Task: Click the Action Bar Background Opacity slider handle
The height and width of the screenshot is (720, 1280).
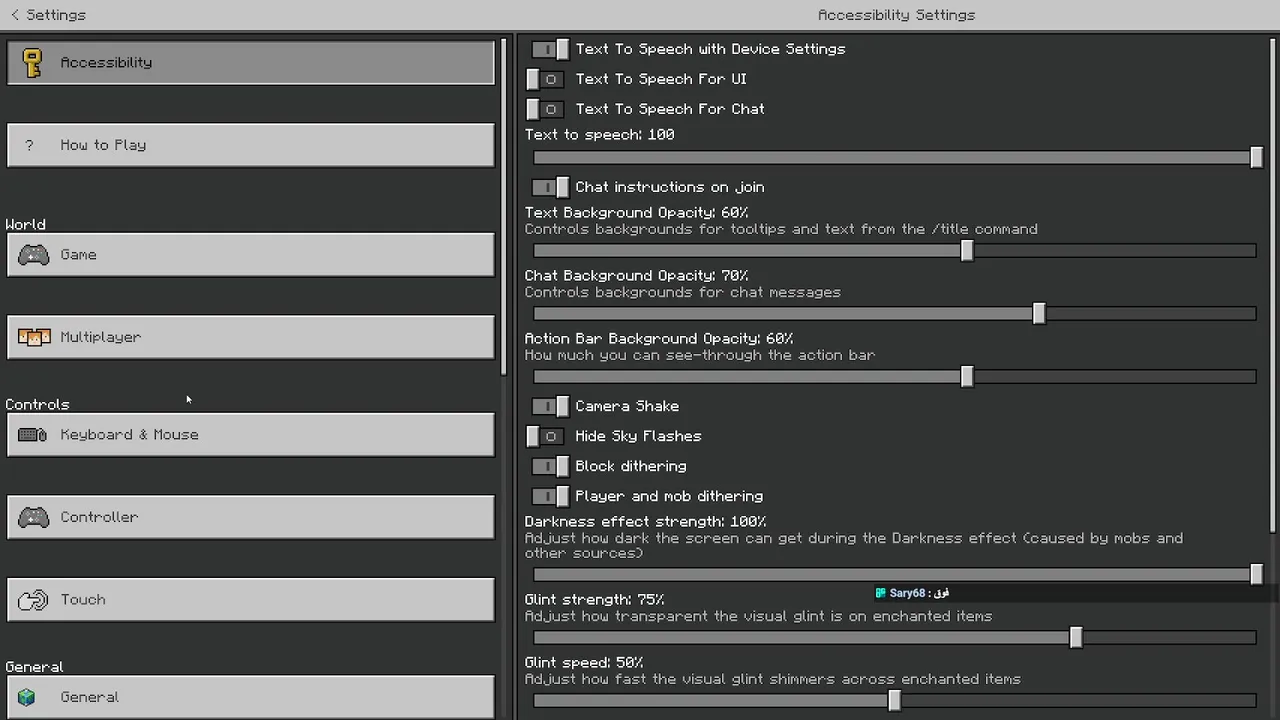Action: point(967,377)
